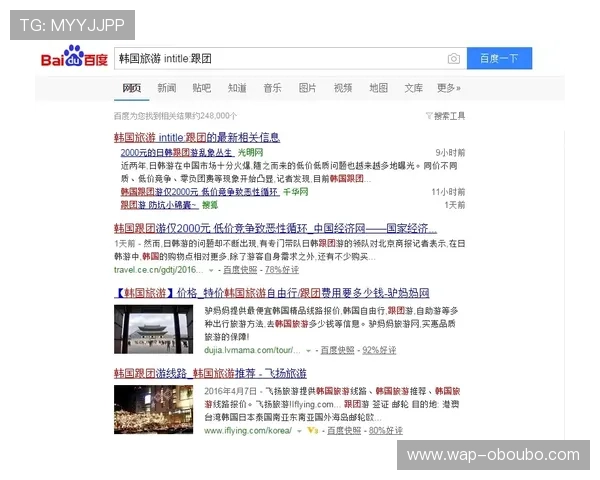
Task: Click the dujia.lvmama.com/tour URL text
Action: (x=252, y=350)
